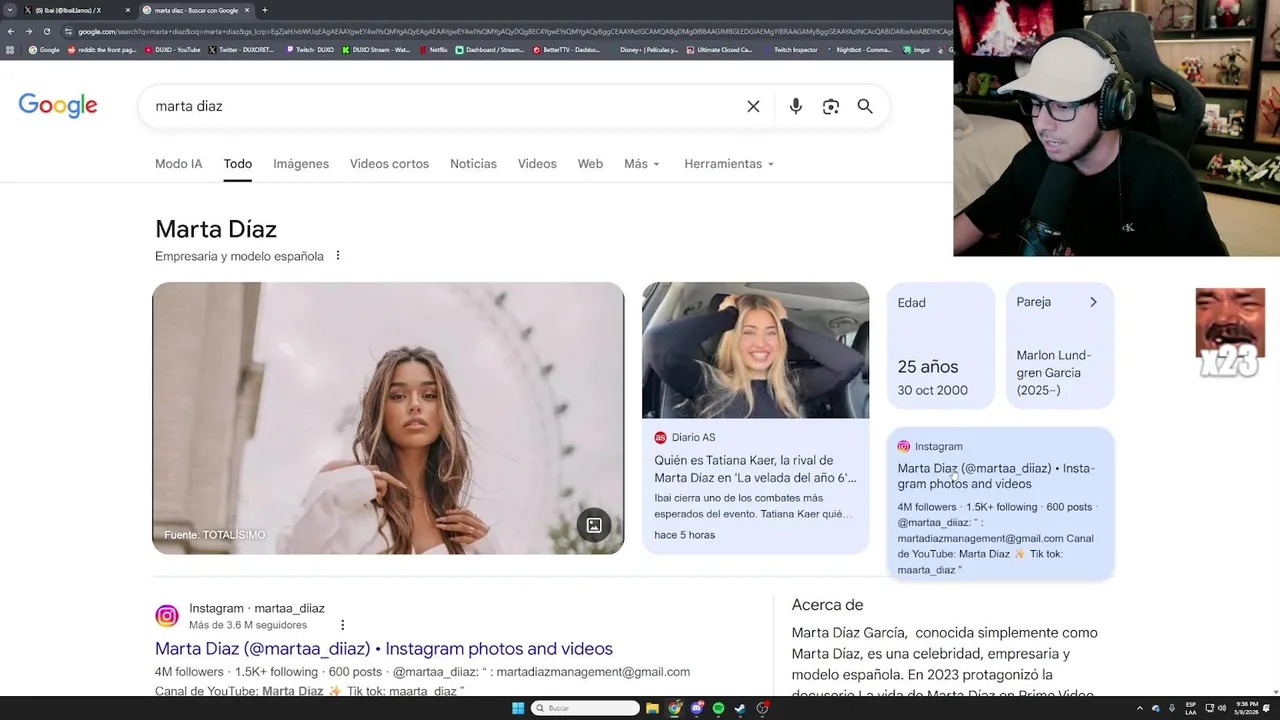Open File Explorer from the taskbar

[653, 708]
